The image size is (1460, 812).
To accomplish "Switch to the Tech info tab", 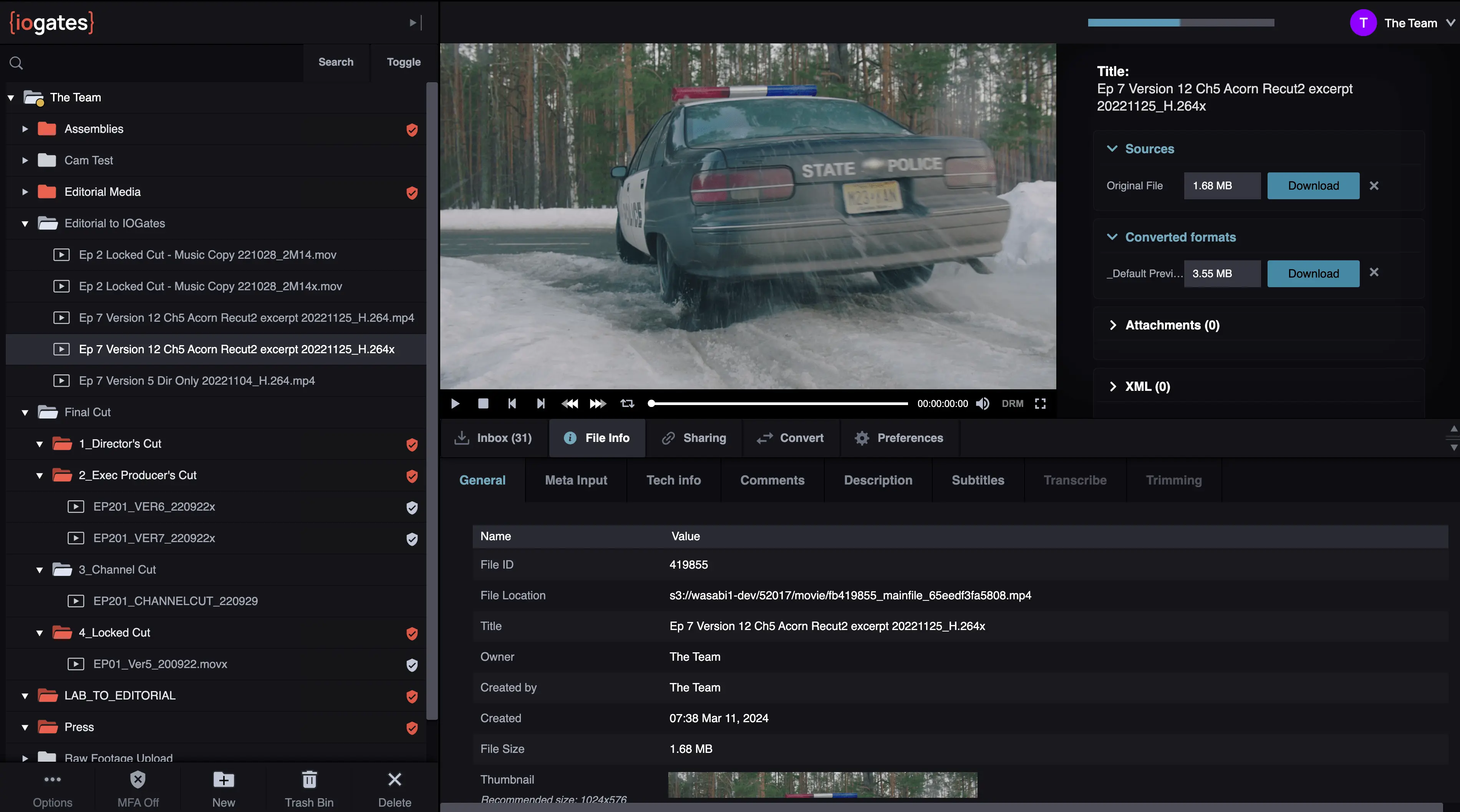I will (673, 481).
